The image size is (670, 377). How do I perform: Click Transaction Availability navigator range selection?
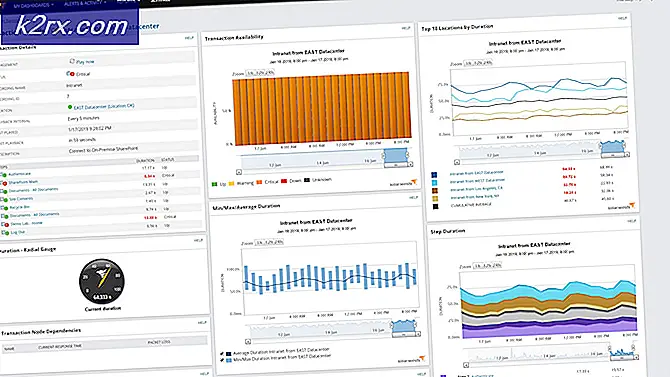tap(396, 155)
